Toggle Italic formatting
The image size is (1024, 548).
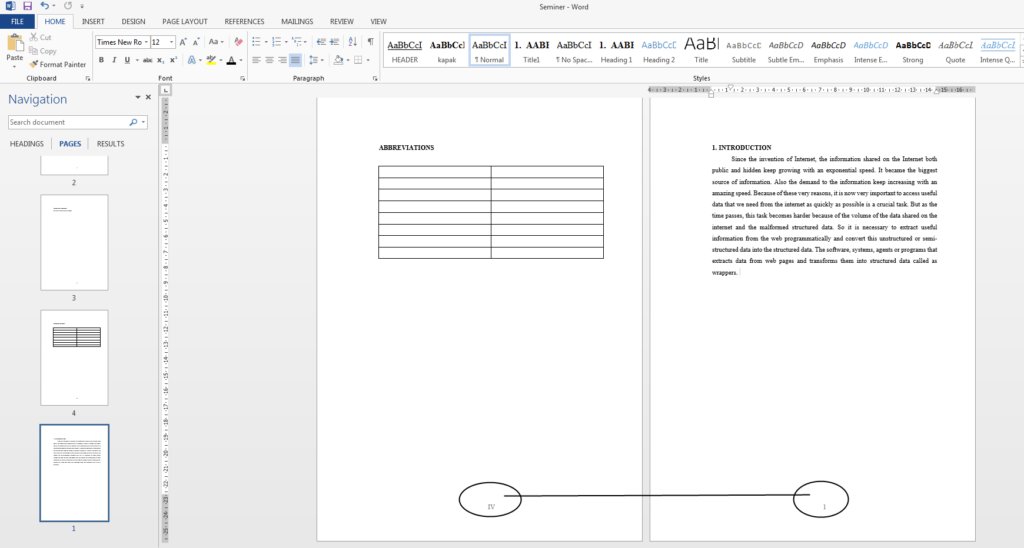pyautogui.click(x=114, y=60)
